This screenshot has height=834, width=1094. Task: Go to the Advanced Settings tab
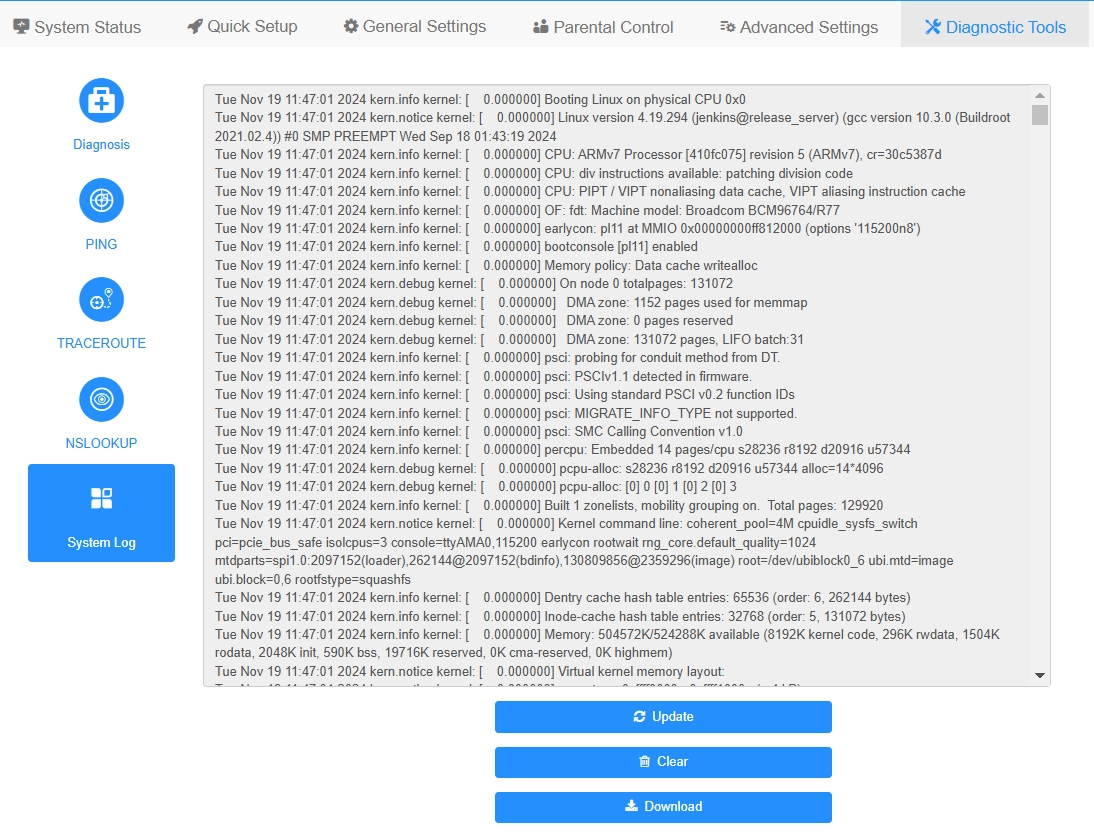coord(799,27)
